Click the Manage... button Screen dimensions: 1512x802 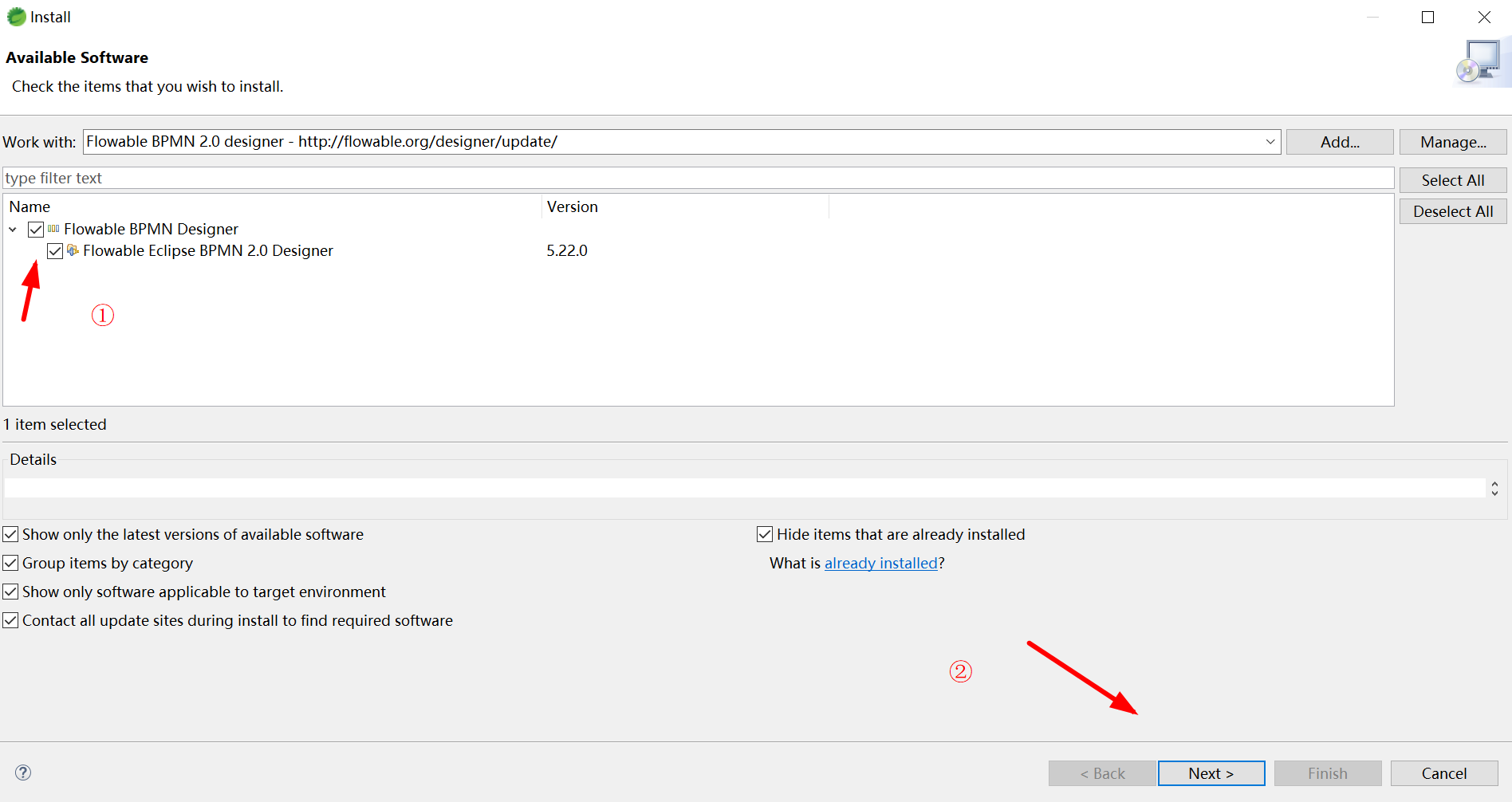(1453, 142)
